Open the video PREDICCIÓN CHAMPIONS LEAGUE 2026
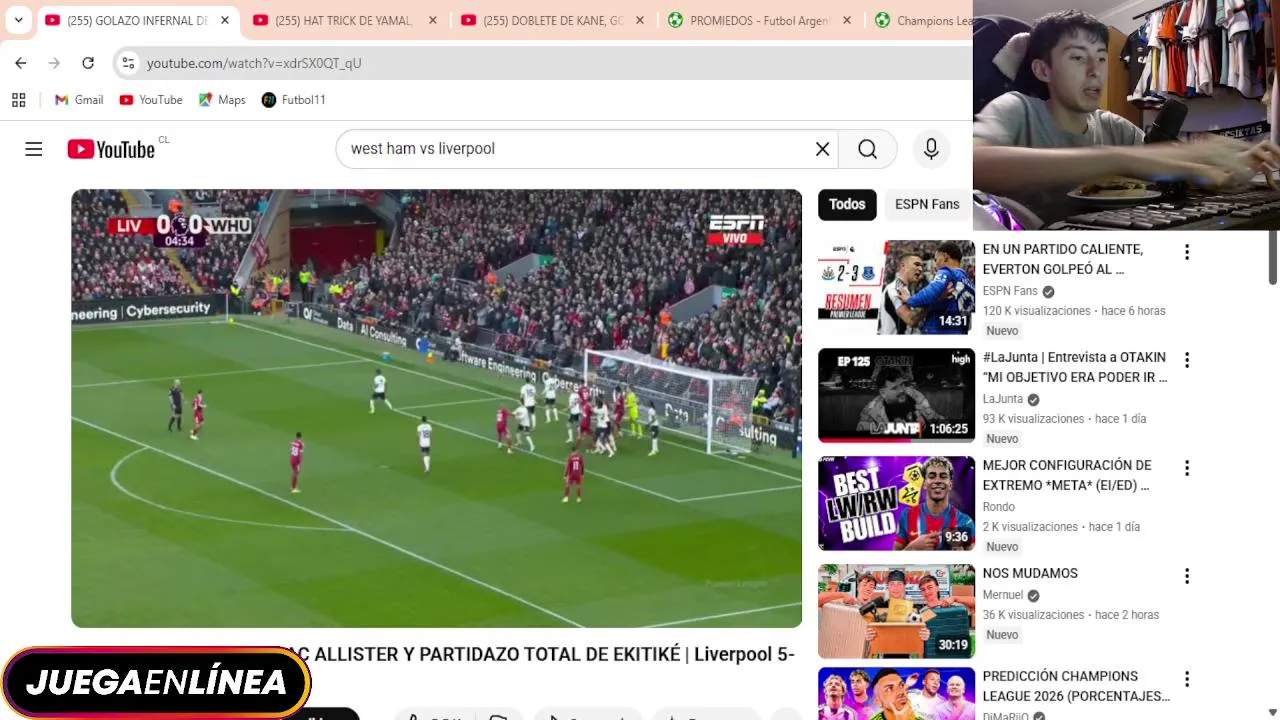1280x720 pixels. point(1076,686)
